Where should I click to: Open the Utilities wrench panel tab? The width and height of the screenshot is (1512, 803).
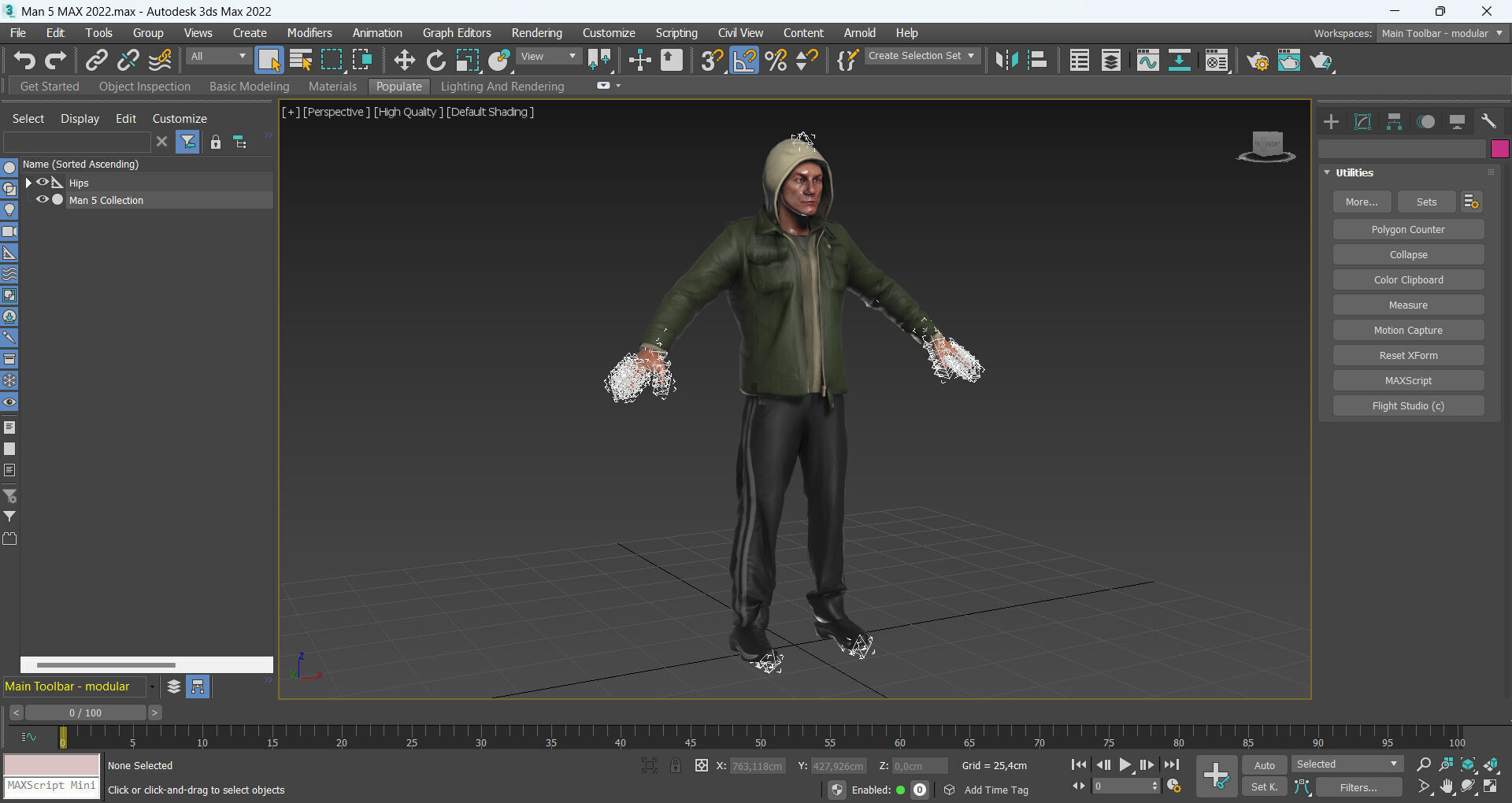[x=1488, y=121]
